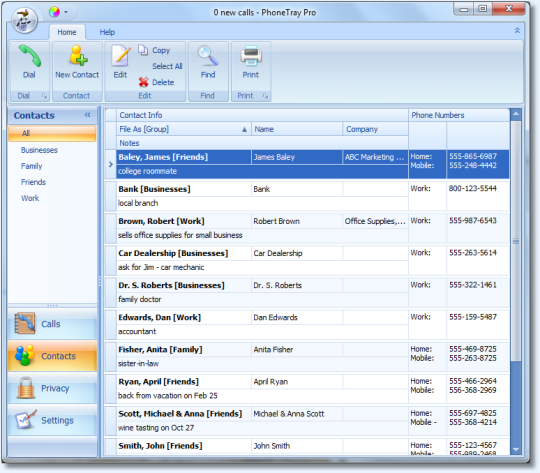Click the red Delete X icon
The width and height of the screenshot is (540, 473).
click(143, 82)
